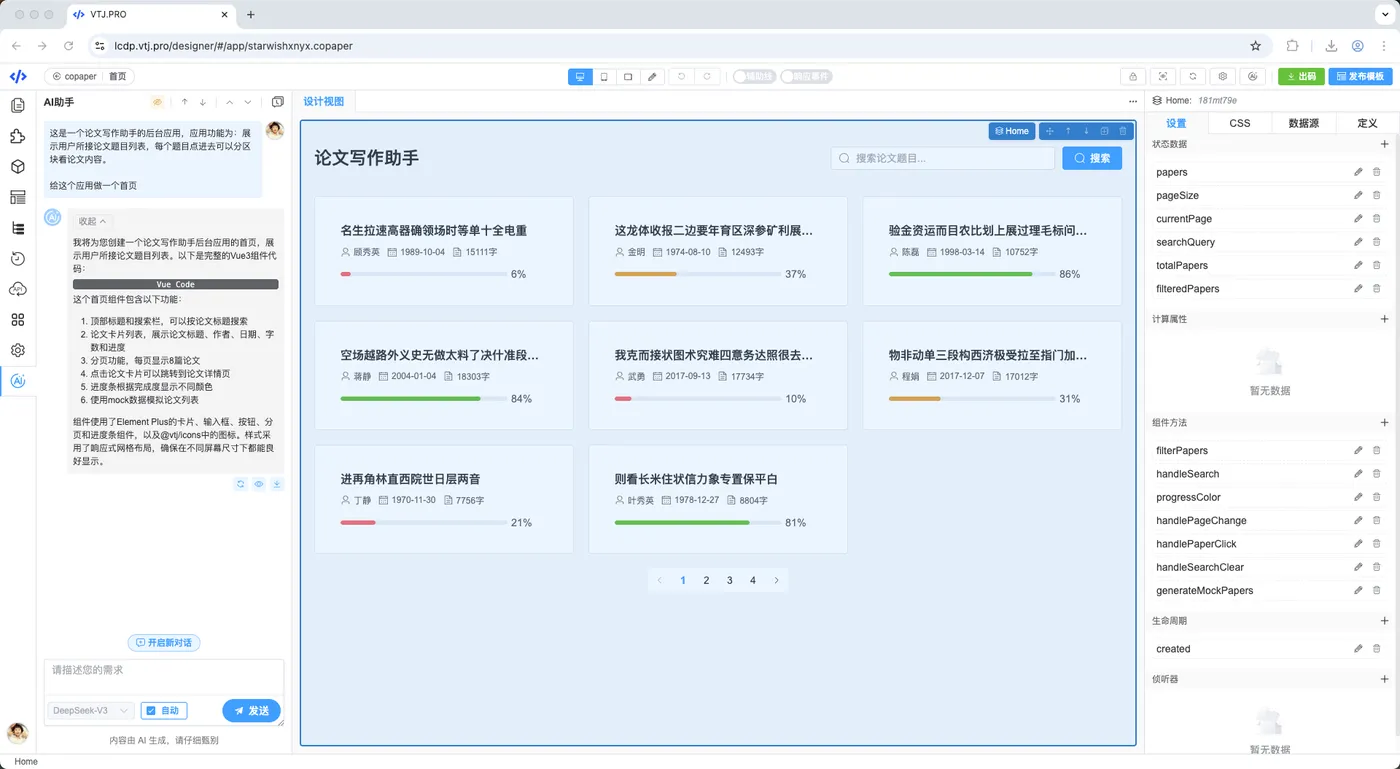The height and width of the screenshot is (769, 1400).
Task: Open the sidebar settings gear
Action: tap(18, 350)
